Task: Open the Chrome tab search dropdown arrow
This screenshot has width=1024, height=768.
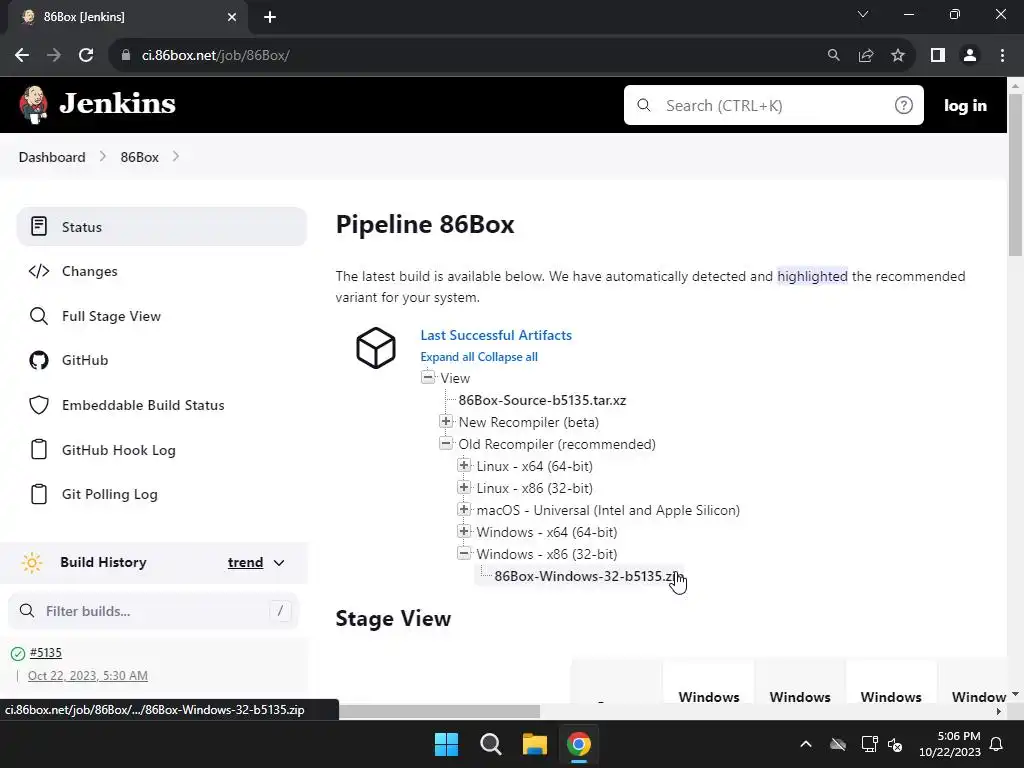Action: (x=863, y=14)
